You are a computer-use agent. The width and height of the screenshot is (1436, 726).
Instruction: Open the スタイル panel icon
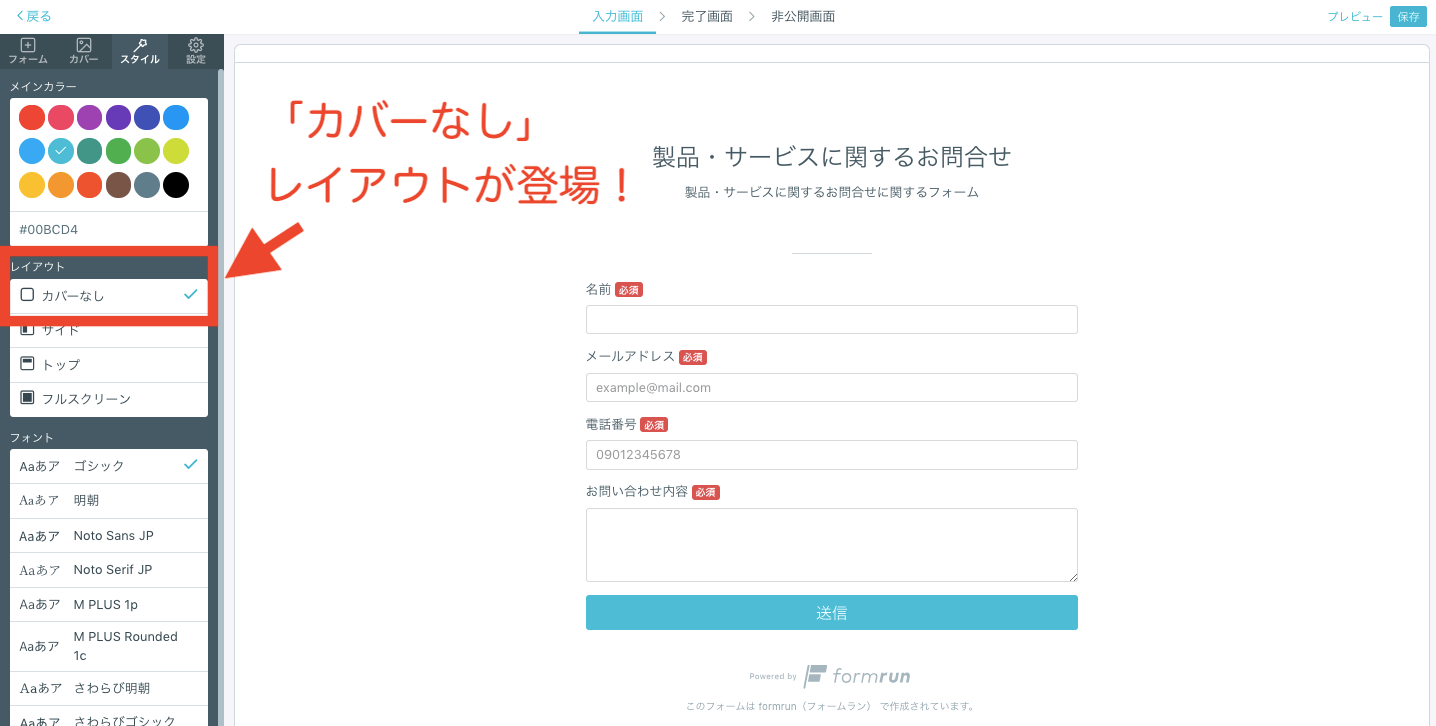139,50
